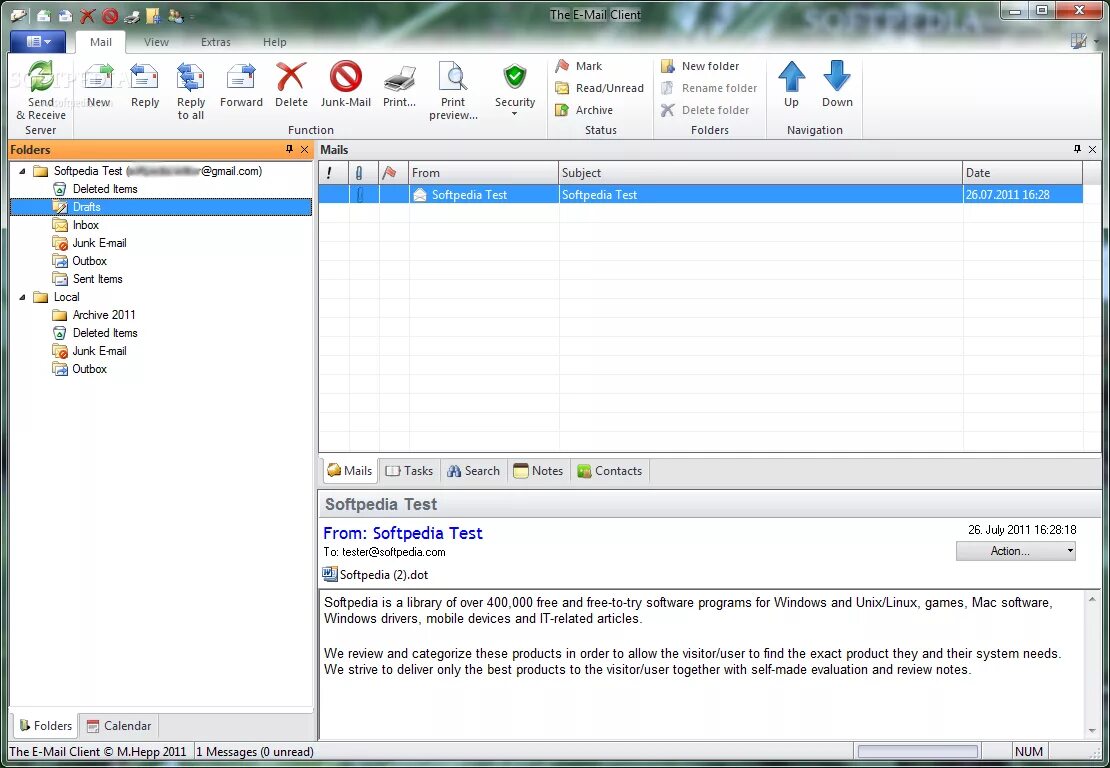Screen dimensions: 1110x768
Task: Open the Print dialog
Action: (399, 85)
